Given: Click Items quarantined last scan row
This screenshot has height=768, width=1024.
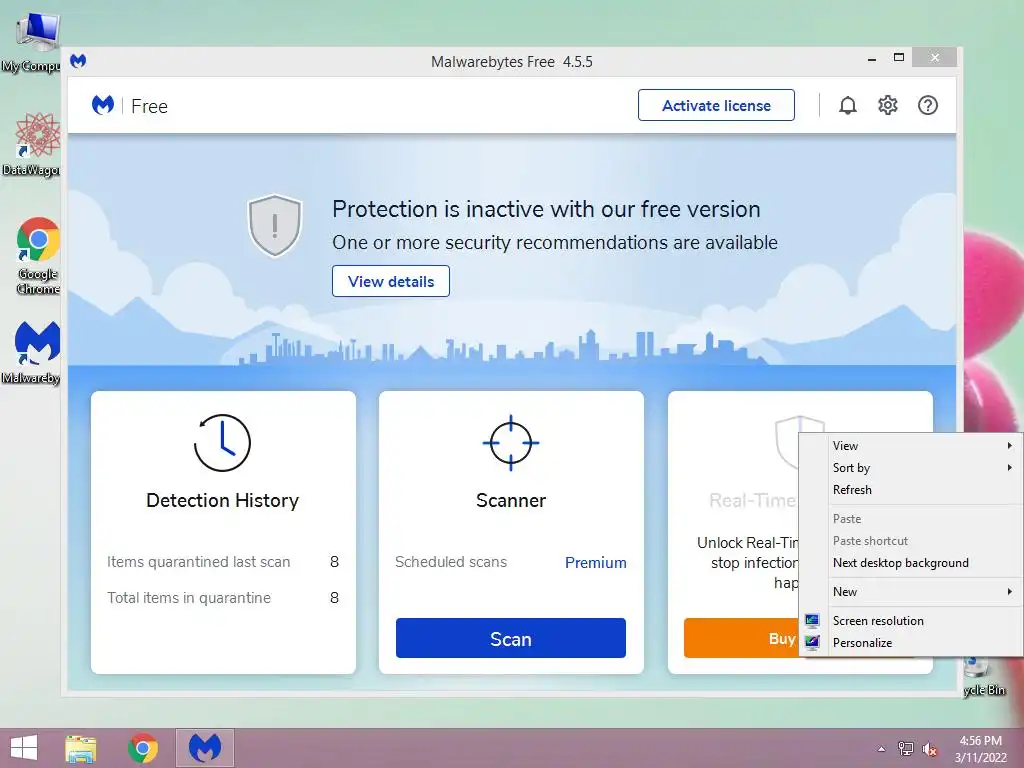Looking at the screenshot, I should 223,562.
